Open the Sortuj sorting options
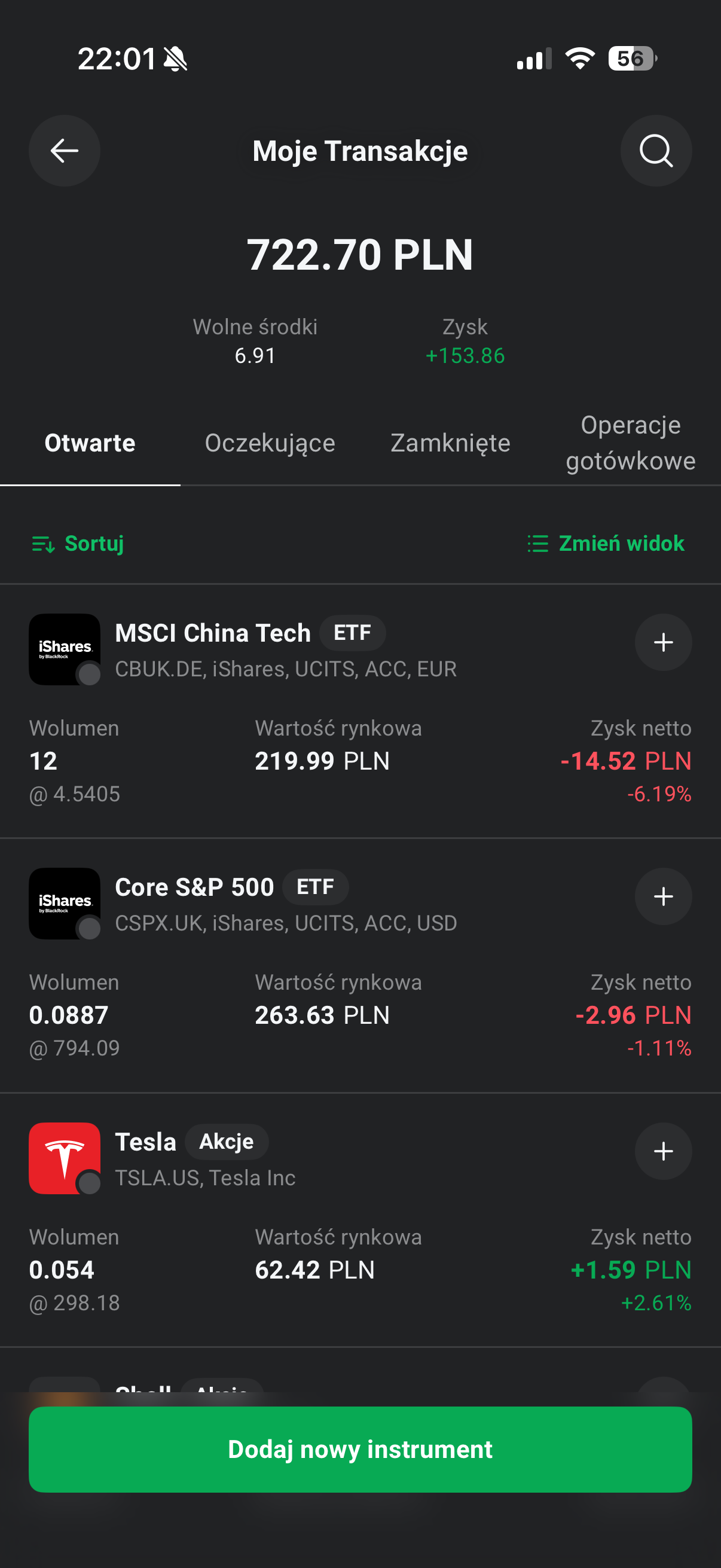The height and width of the screenshot is (1568, 721). pyautogui.click(x=78, y=543)
